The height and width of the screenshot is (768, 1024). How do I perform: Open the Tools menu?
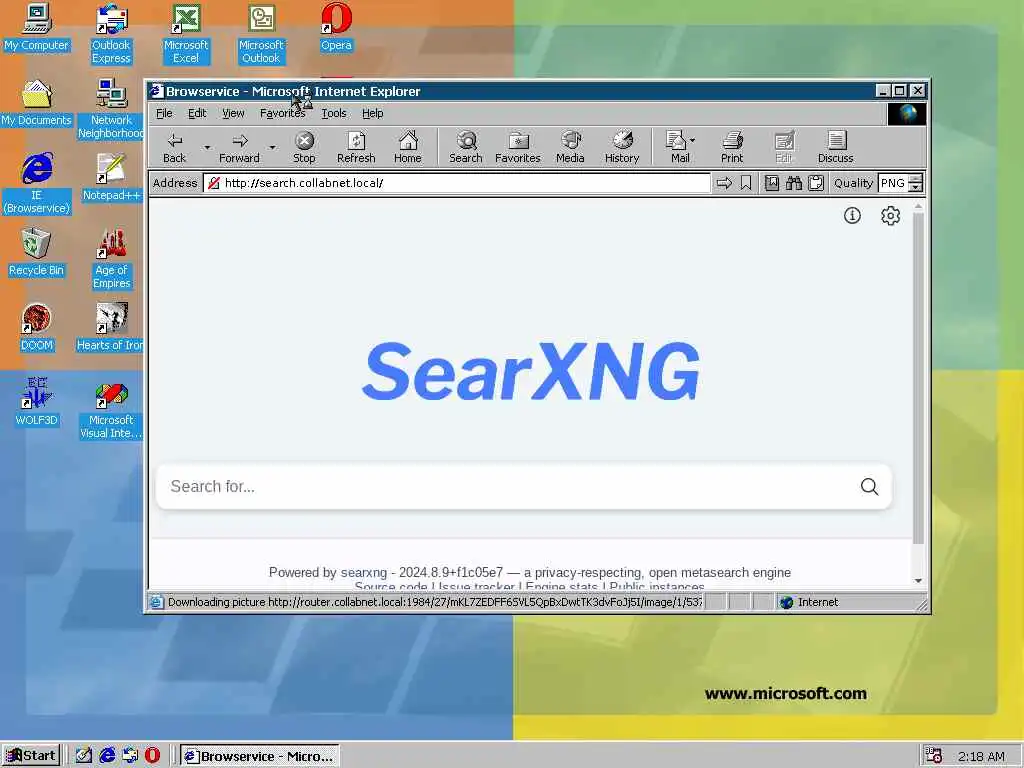[x=334, y=114]
